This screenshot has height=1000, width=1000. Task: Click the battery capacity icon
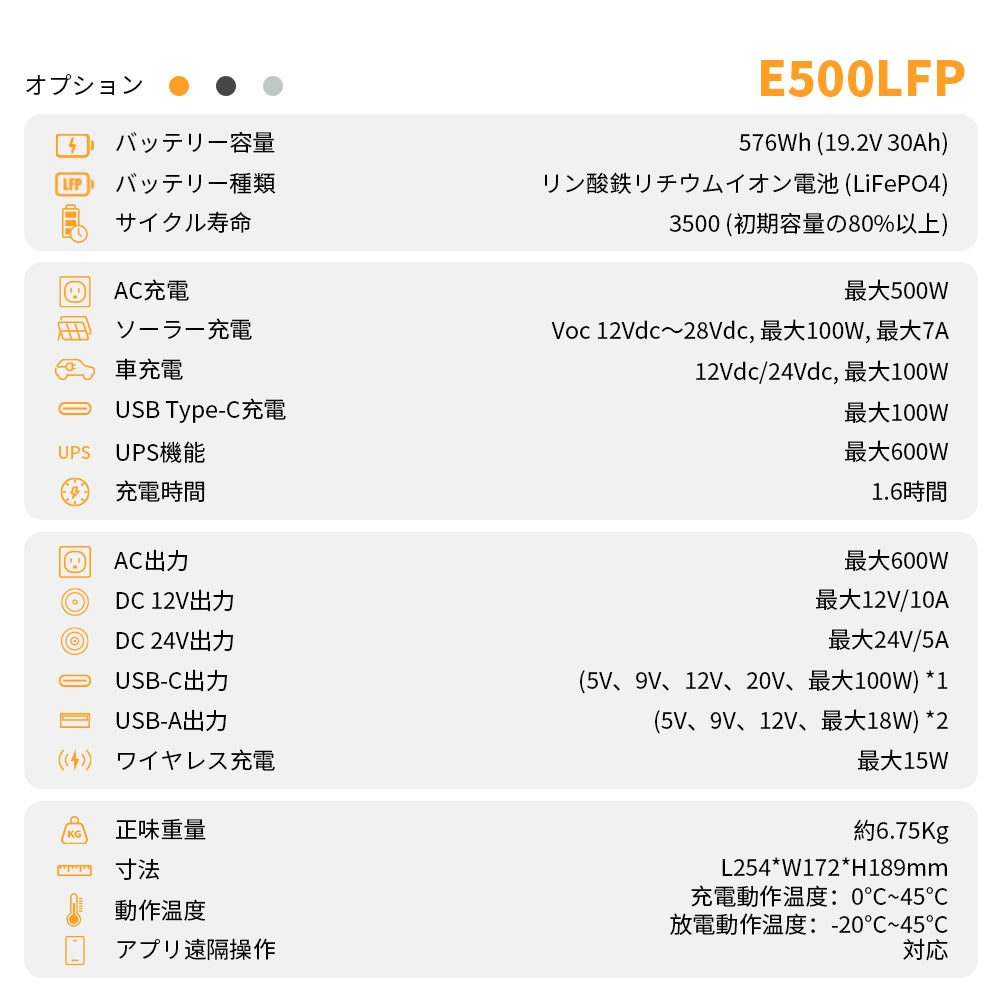pyautogui.click(x=75, y=144)
